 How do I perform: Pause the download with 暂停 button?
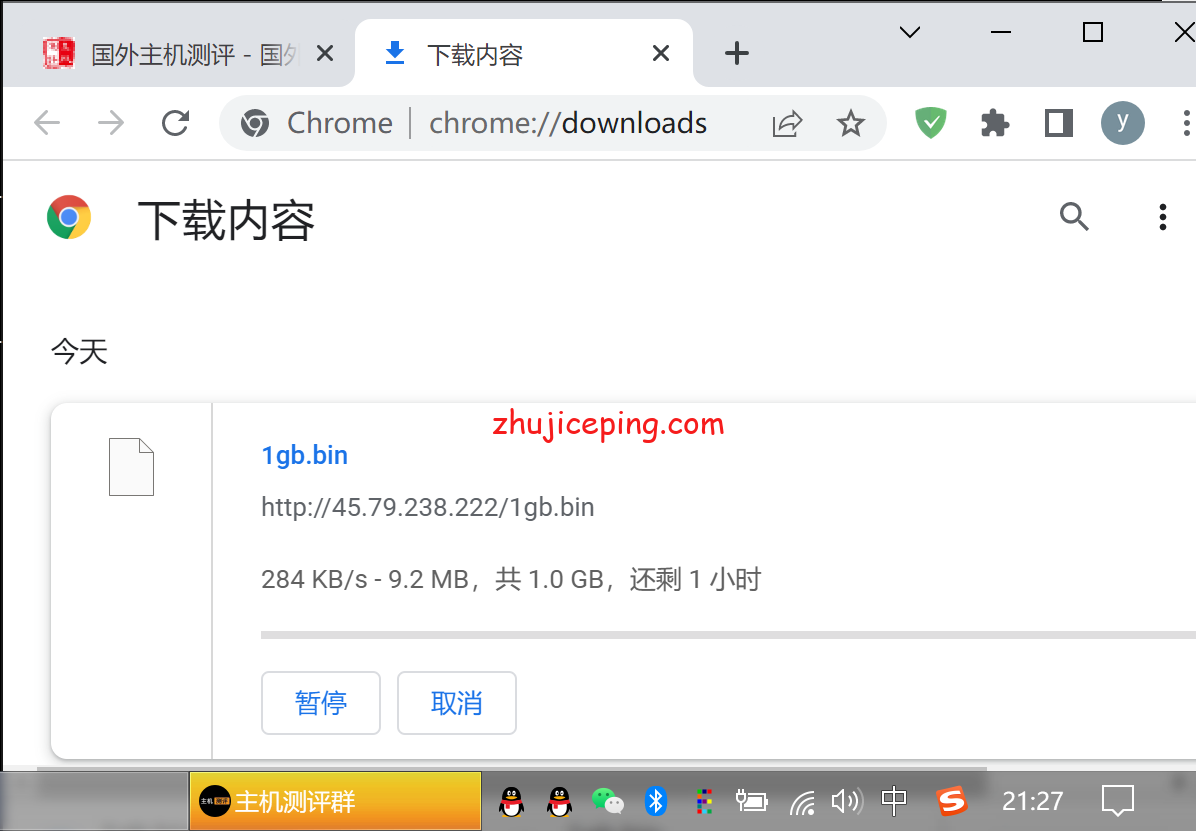[321, 703]
